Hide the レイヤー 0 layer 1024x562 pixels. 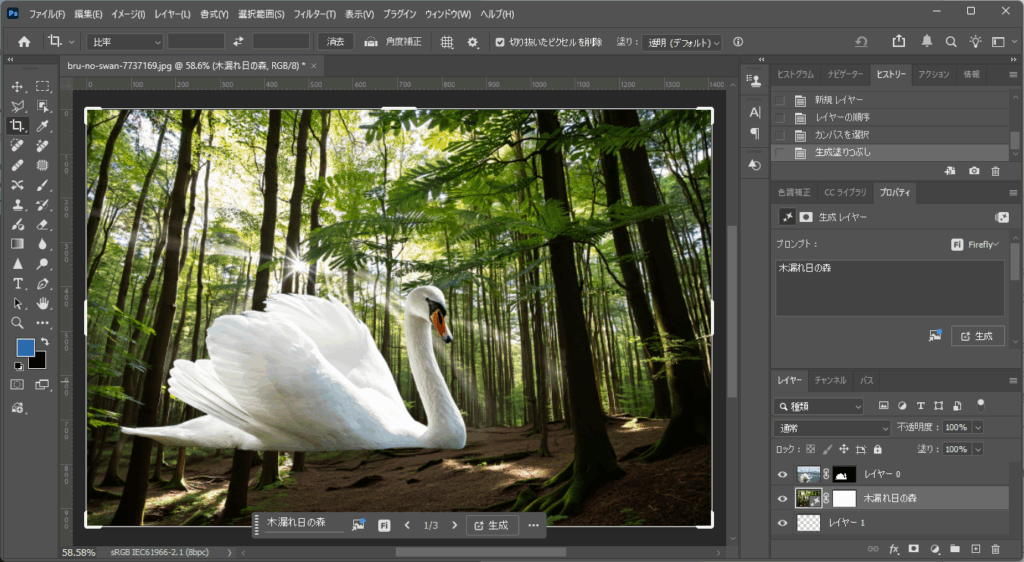pyautogui.click(x=782, y=475)
